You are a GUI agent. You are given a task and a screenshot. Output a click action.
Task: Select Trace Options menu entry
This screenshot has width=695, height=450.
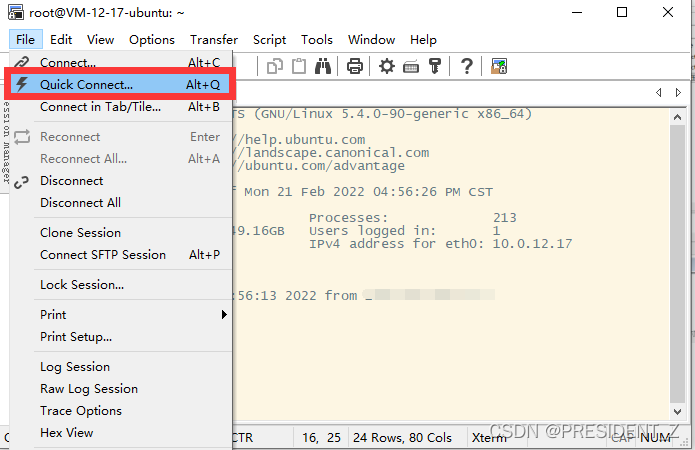coord(121,411)
